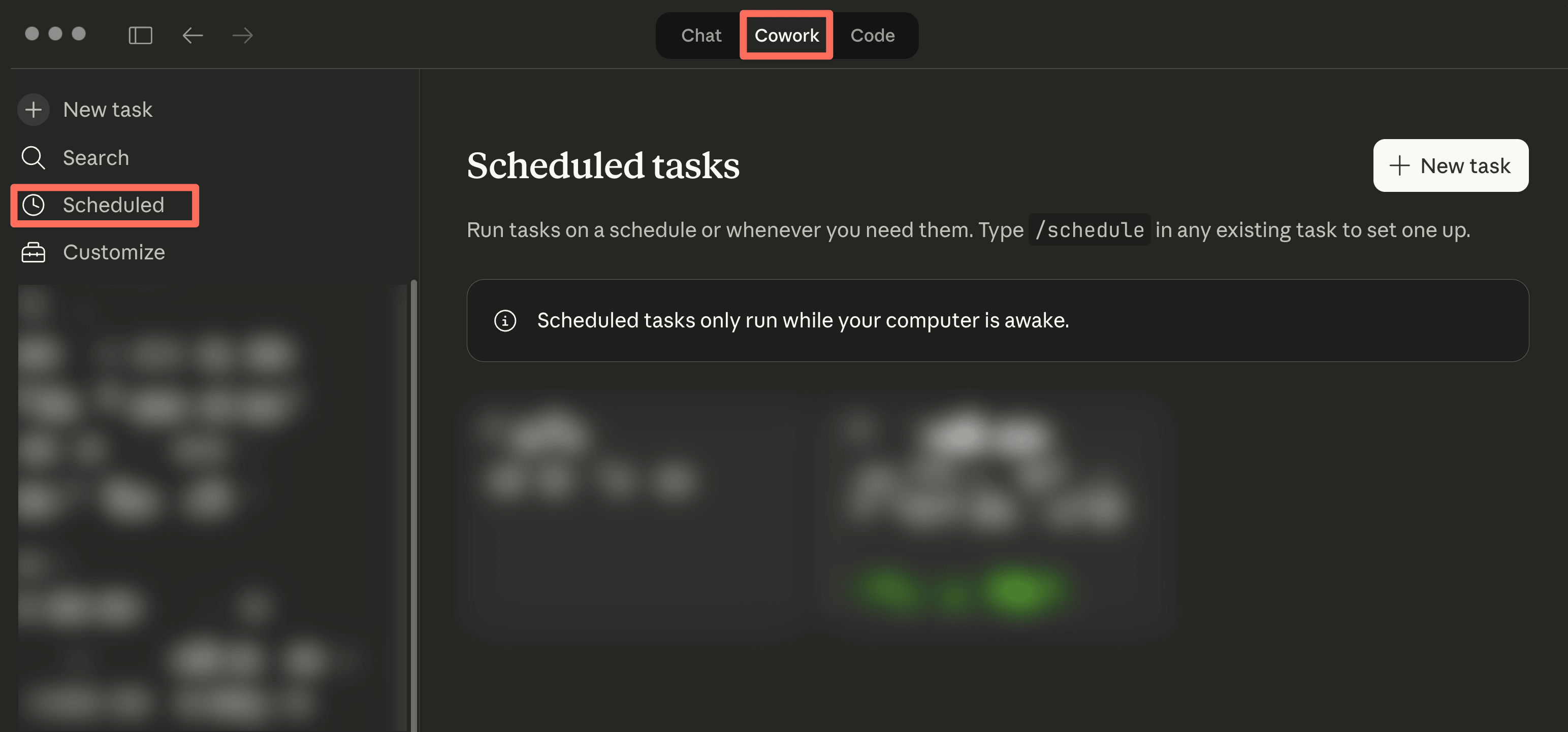Click the forward navigation arrow
Image resolution: width=1568 pixels, height=732 pixels.
242,36
